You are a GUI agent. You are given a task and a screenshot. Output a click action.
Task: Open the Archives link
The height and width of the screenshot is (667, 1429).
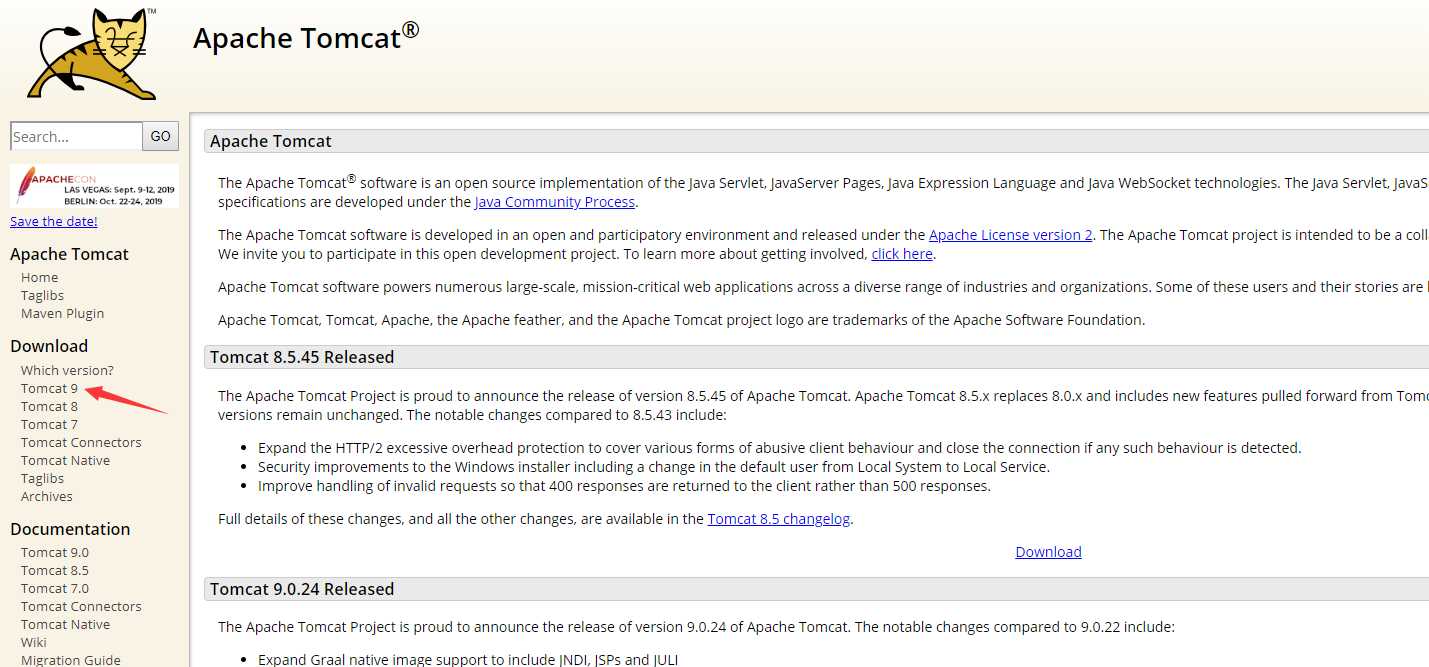pyautogui.click(x=47, y=496)
